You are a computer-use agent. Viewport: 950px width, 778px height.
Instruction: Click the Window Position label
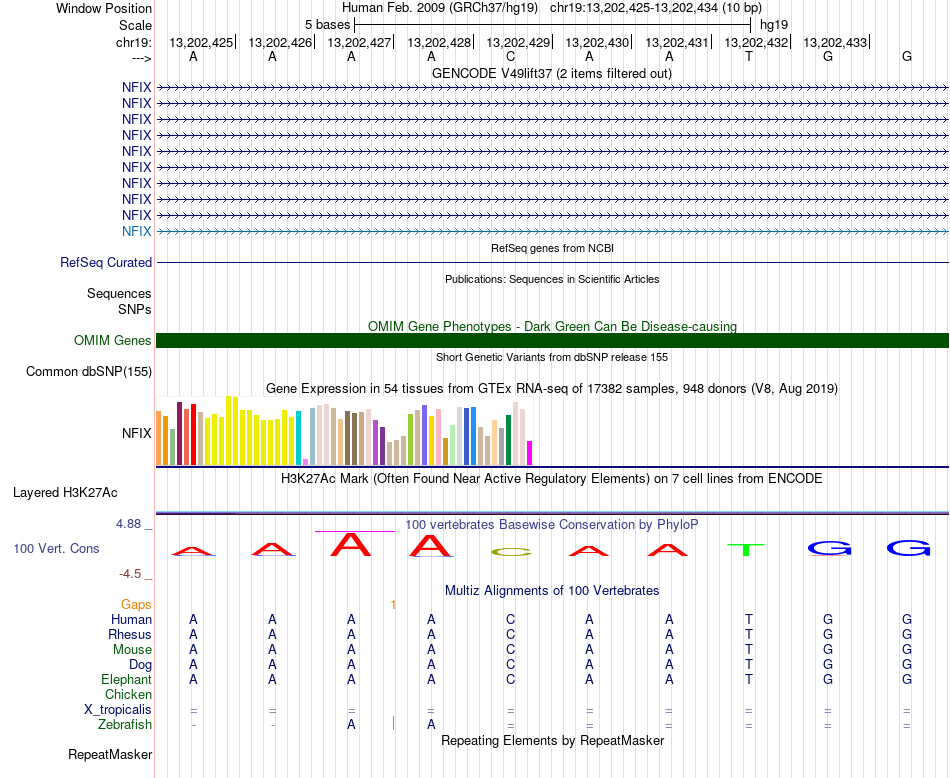104,8
